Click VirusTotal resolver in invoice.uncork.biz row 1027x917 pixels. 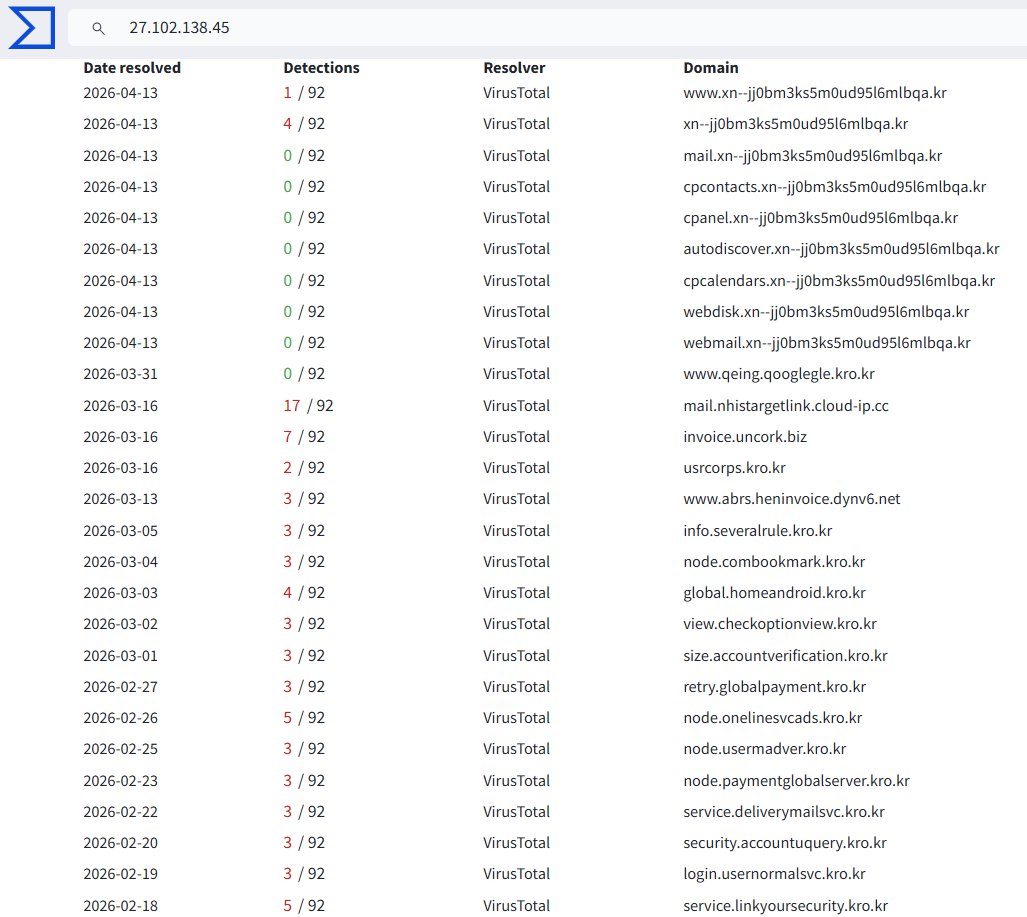coord(516,437)
